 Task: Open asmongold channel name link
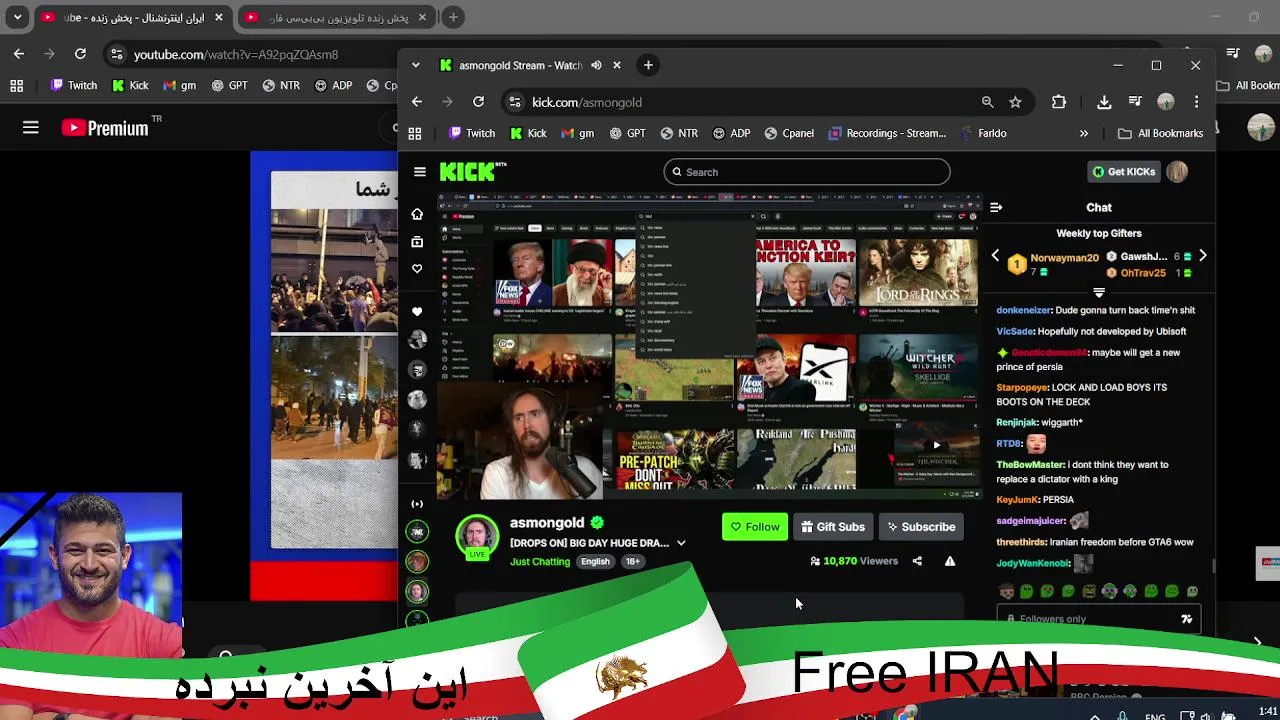(547, 523)
